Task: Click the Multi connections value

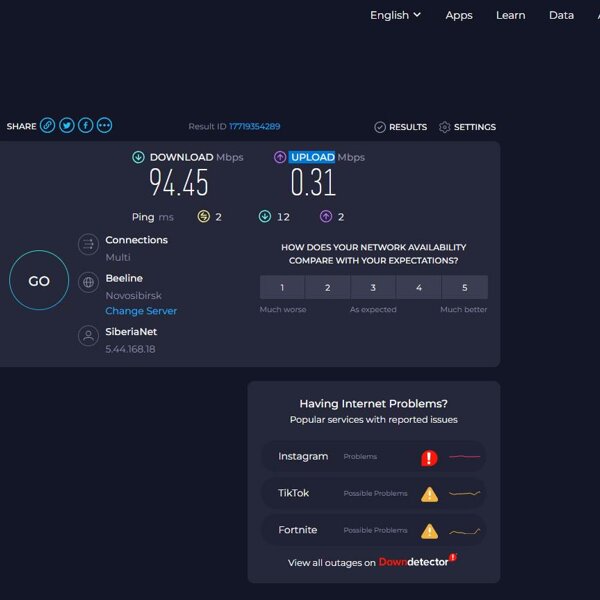Action: 118,257
